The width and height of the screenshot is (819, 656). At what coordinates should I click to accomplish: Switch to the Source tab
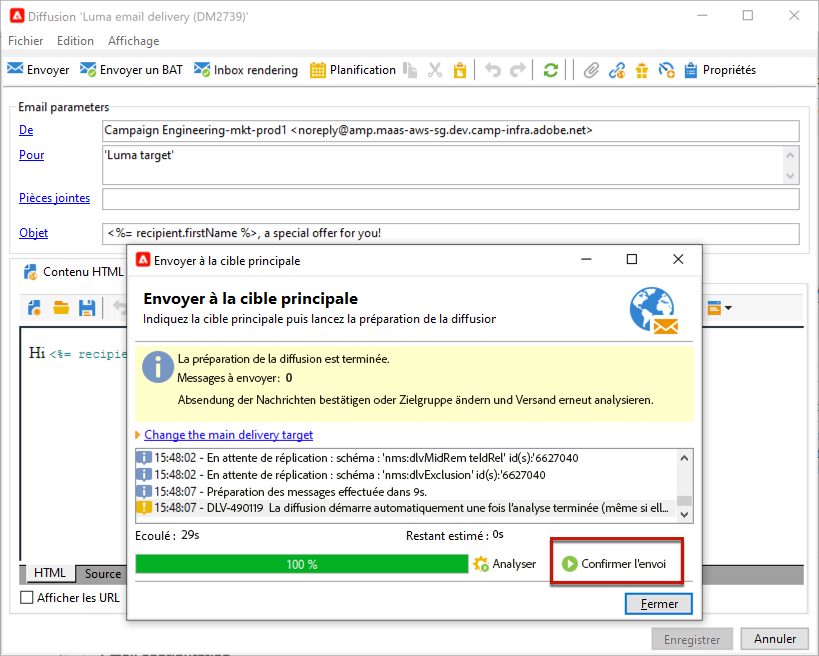click(103, 573)
